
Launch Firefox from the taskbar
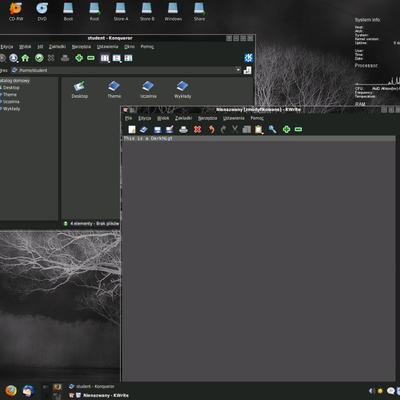[x=11, y=391]
